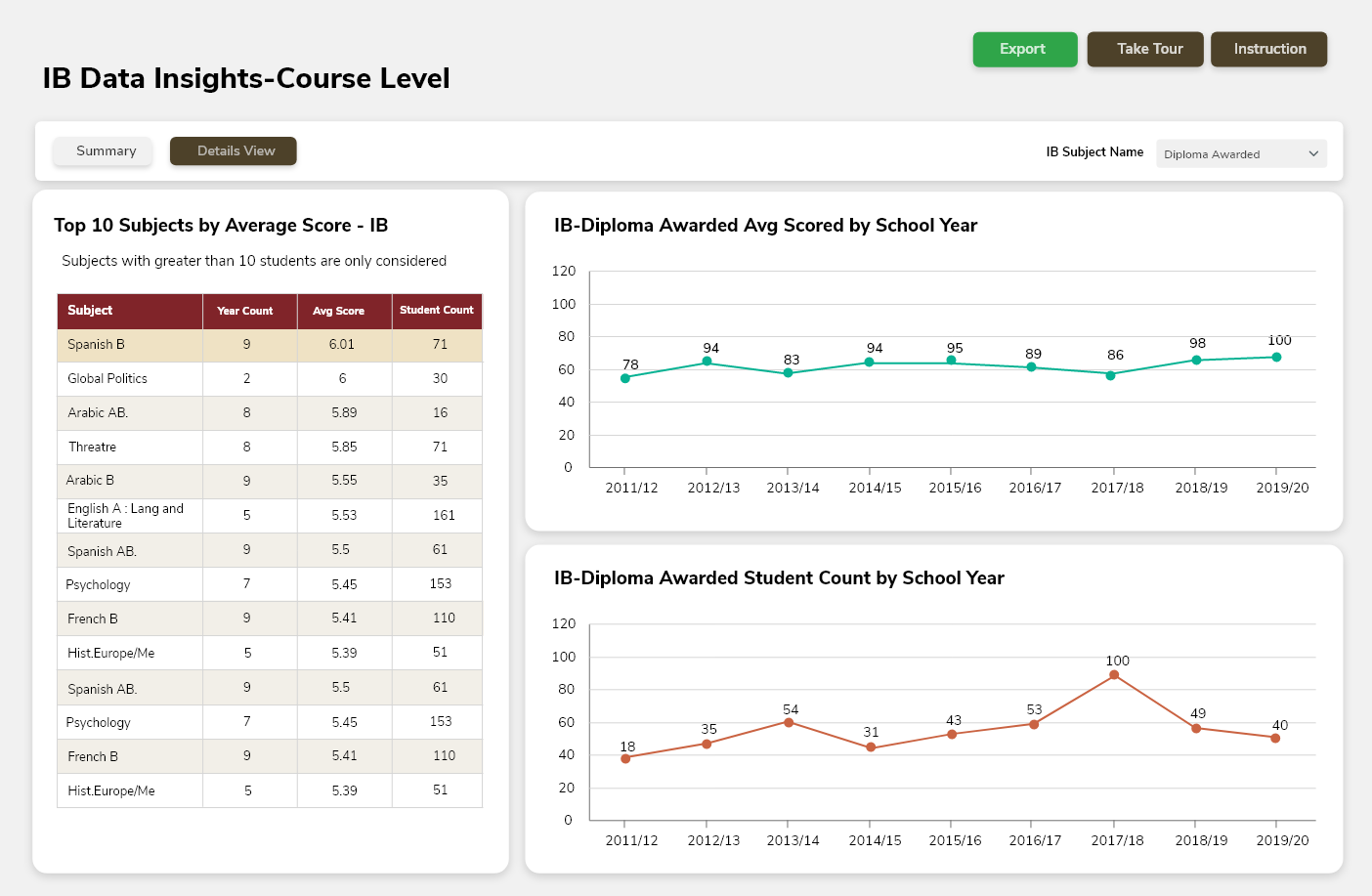Click the Year Count column header
Image resolution: width=1372 pixels, height=896 pixels.
249,311
